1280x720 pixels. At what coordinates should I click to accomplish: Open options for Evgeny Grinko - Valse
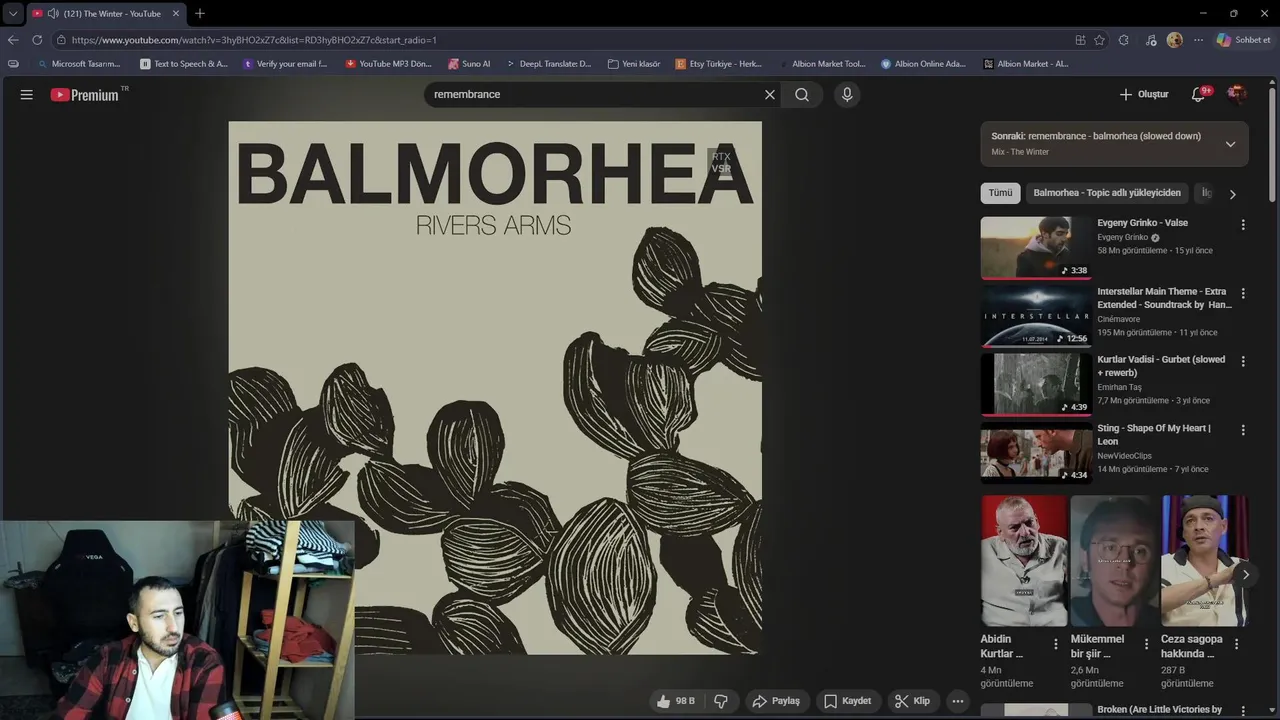click(x=1243, y=225)
